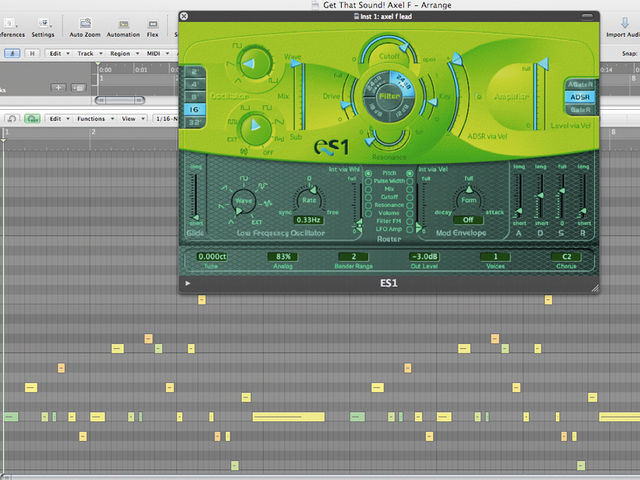Viewport: 640px width, 480px height.
Task: Click bar 2 in the piano roll ruler
Action: coord(93,132)
